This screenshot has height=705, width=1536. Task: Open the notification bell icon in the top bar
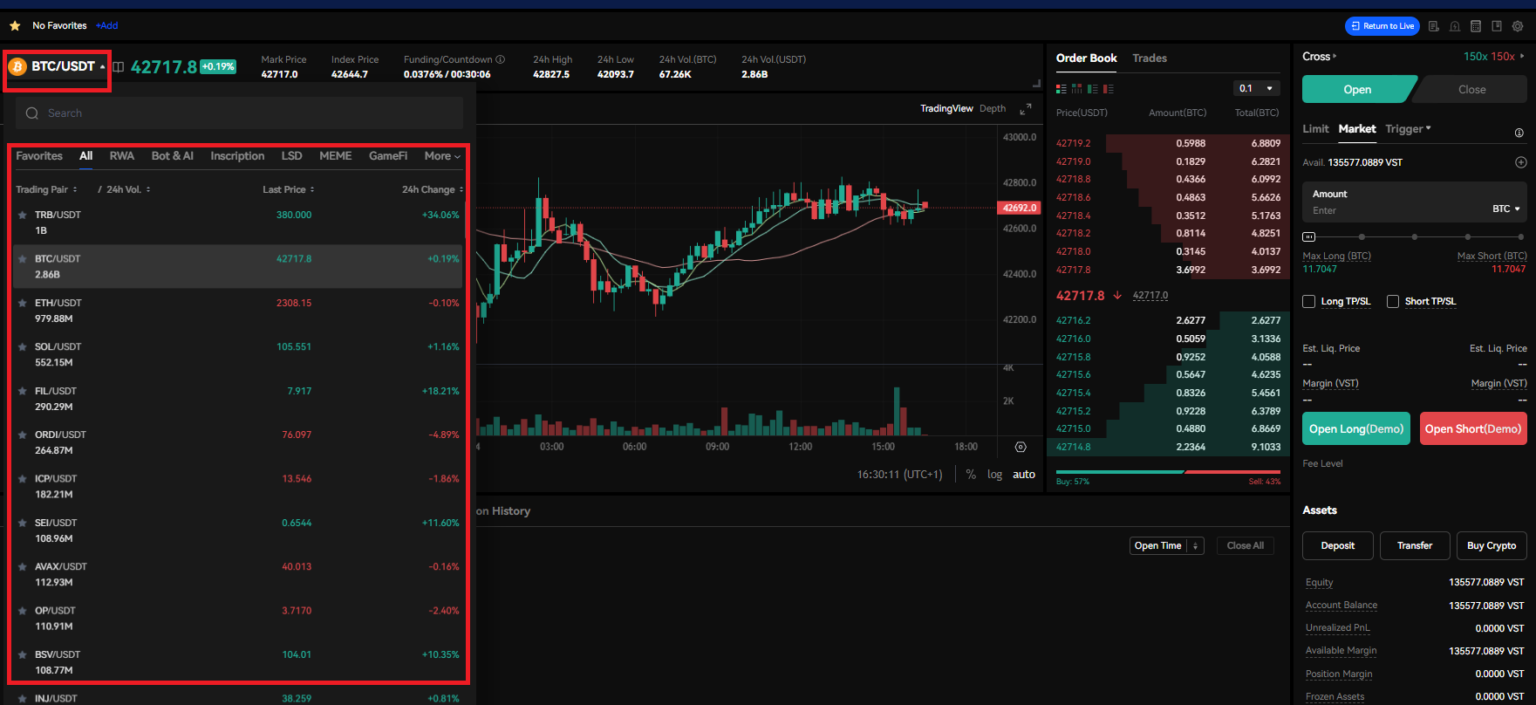tap(1454, 26)
